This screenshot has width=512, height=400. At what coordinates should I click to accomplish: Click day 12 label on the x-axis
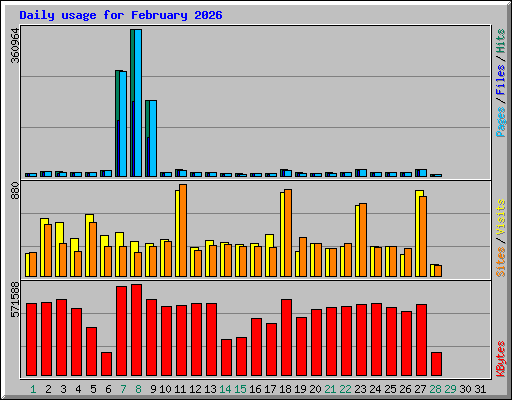pyautogui.click(x=195, y=389)
